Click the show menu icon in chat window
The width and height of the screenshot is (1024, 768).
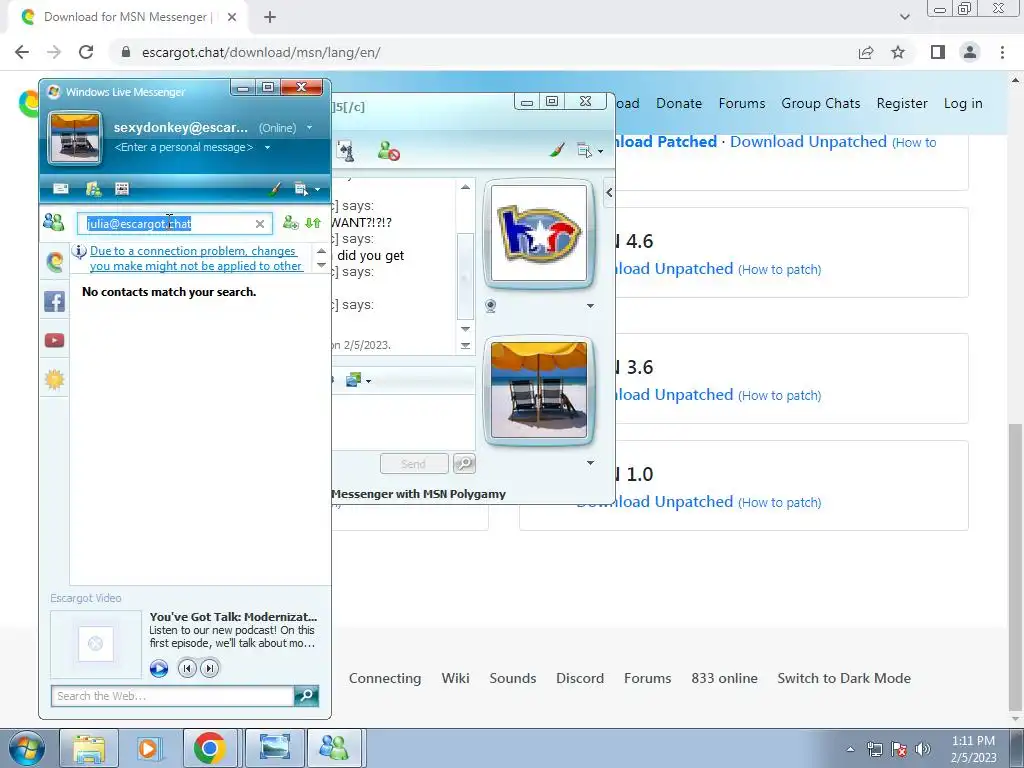coord(584,151)
